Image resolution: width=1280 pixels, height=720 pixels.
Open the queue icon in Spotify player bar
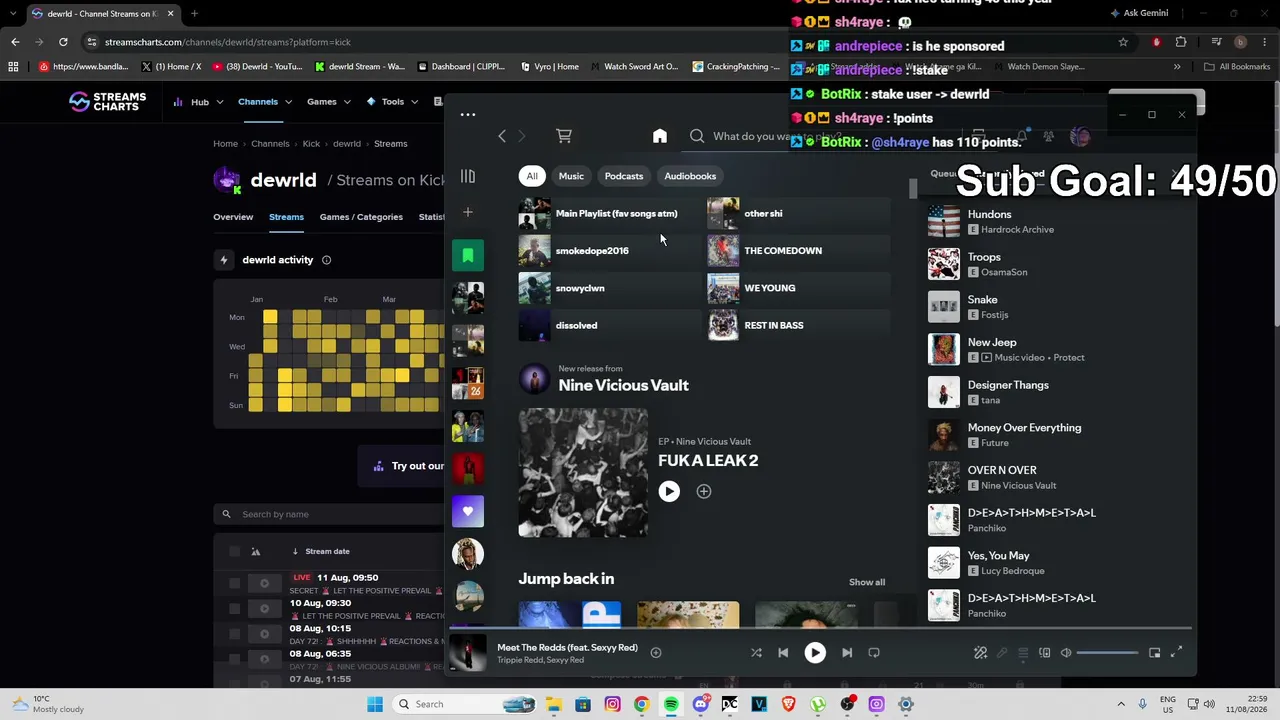[1023, 653]
